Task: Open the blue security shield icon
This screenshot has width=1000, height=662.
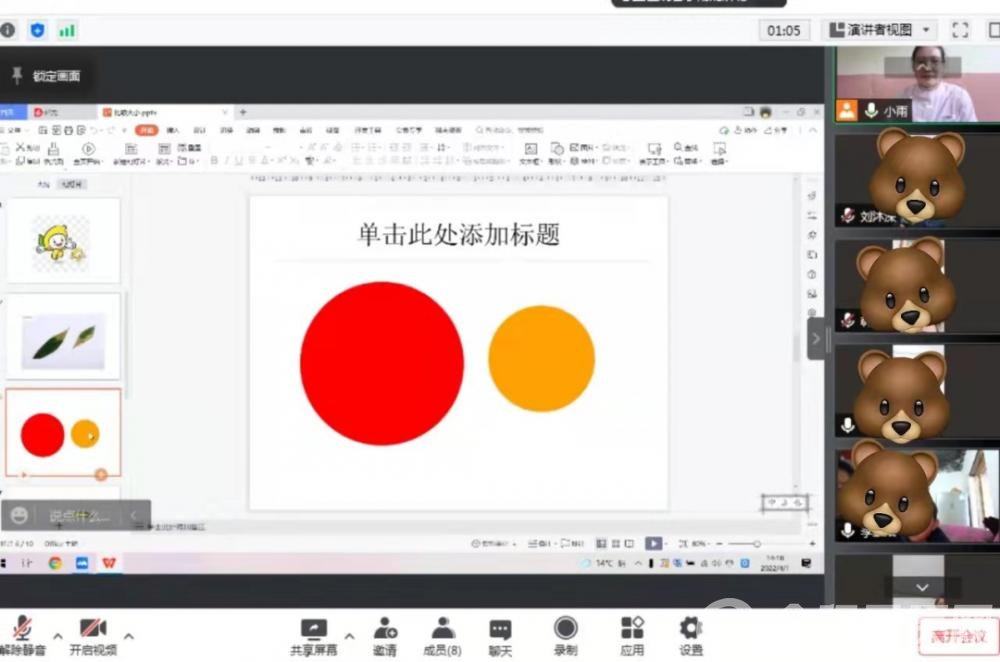Action: click(38, 30)
